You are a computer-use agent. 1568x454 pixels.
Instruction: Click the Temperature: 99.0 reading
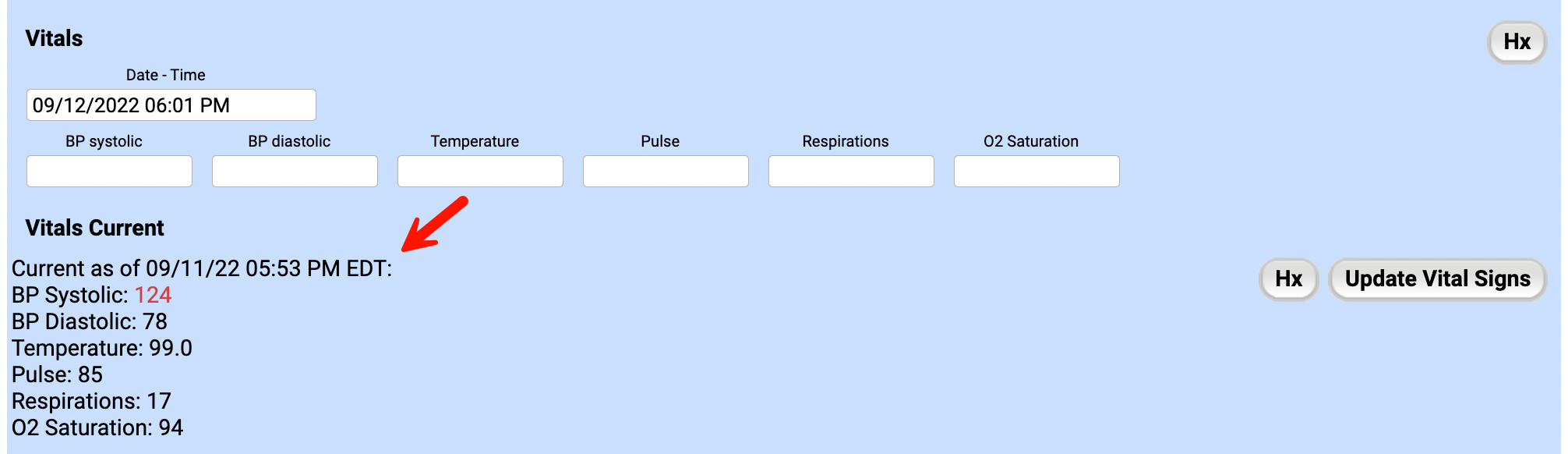point(102,349)
